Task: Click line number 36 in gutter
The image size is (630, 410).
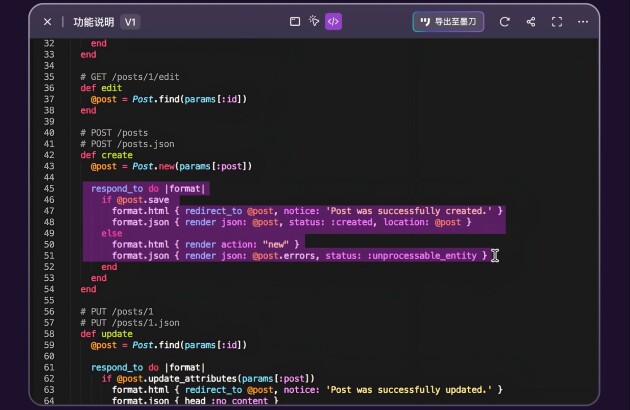Action: pyautogui.click(x=49, y=88)
